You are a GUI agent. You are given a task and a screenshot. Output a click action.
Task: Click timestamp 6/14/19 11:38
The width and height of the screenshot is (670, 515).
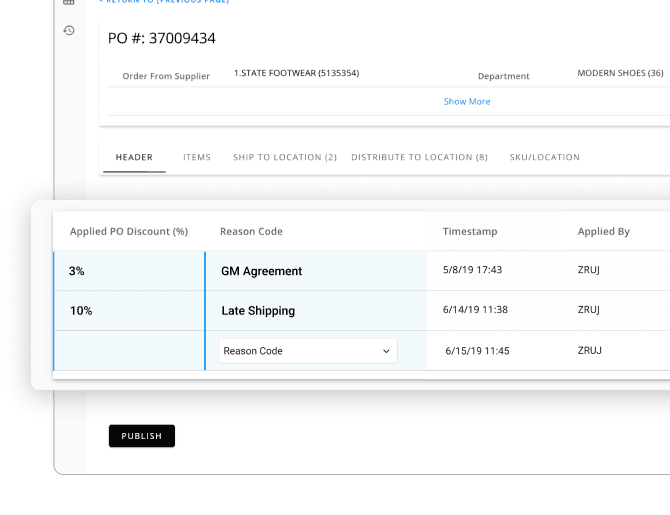pos(475,309)
